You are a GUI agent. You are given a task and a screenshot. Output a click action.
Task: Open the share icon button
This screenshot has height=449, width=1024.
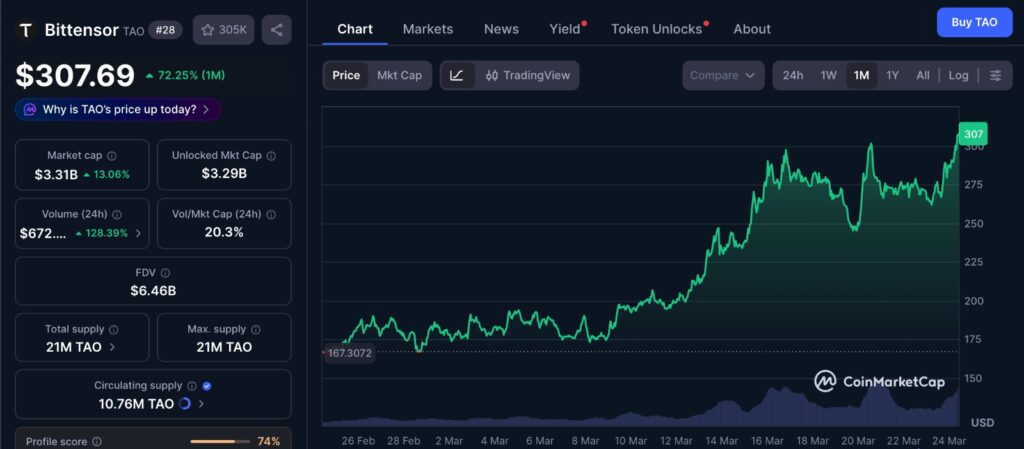click(x=276, y=30)
